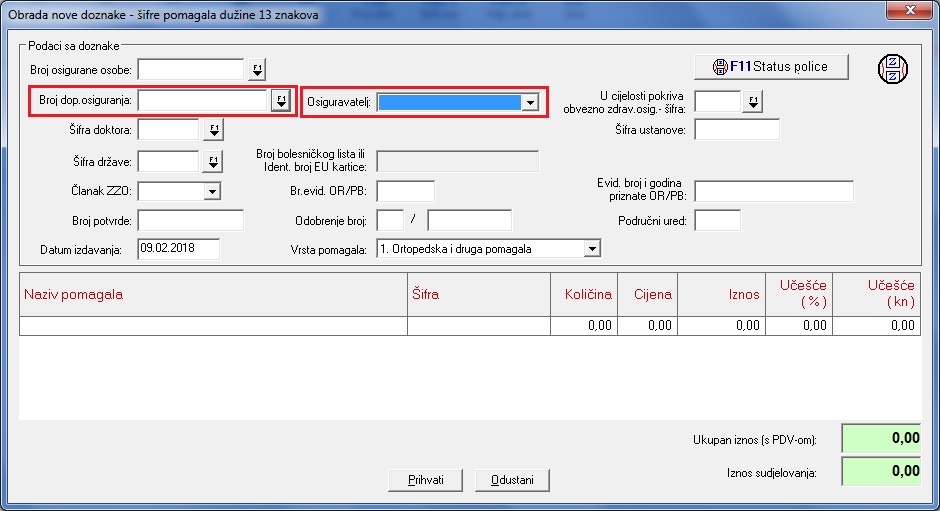Click the round Z logo icon
This screenshot has height=511, width=940.
click(x=893, y=68)
